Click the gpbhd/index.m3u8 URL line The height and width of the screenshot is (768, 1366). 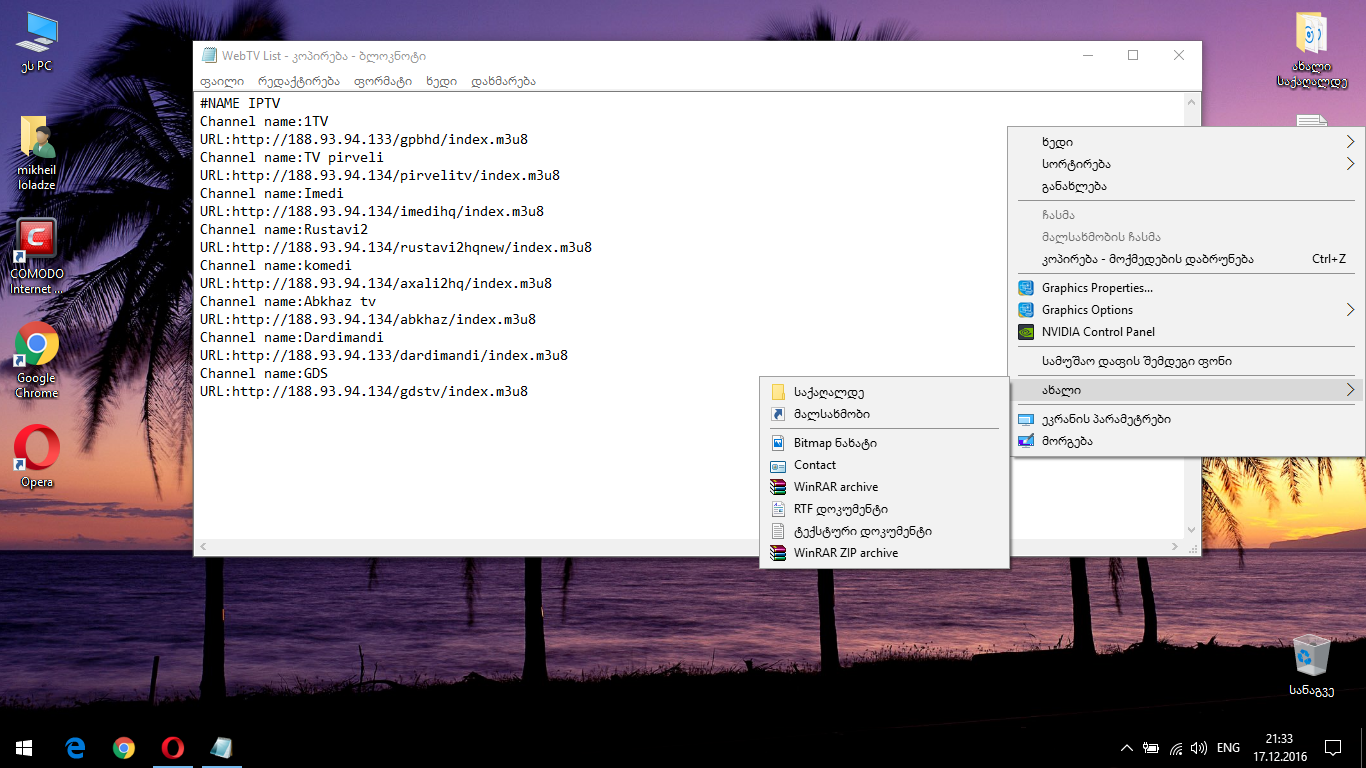[x=364, y=139]
